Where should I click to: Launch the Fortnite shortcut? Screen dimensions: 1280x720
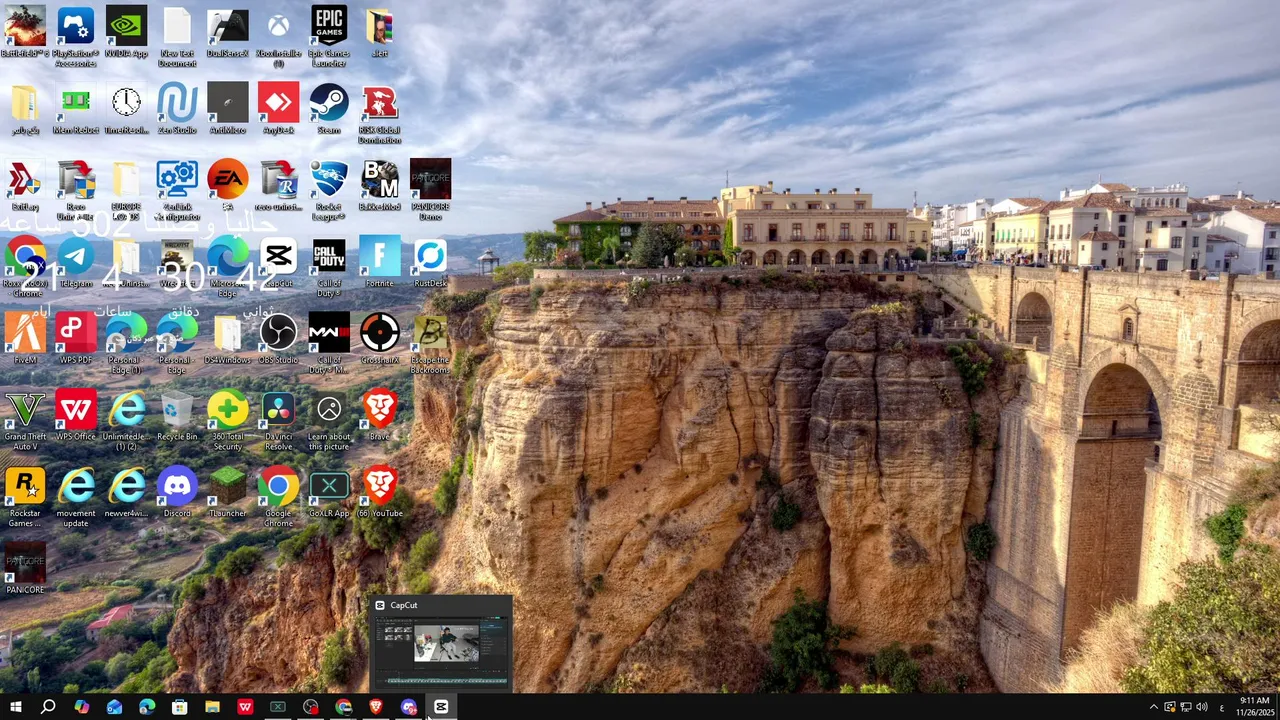click(x=380, y=263)
